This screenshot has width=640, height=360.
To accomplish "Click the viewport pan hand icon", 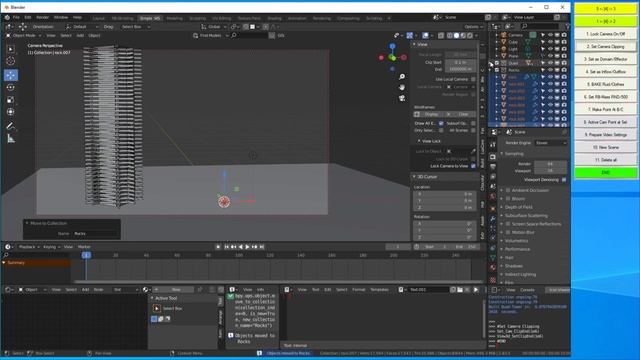I will (402, 87).
